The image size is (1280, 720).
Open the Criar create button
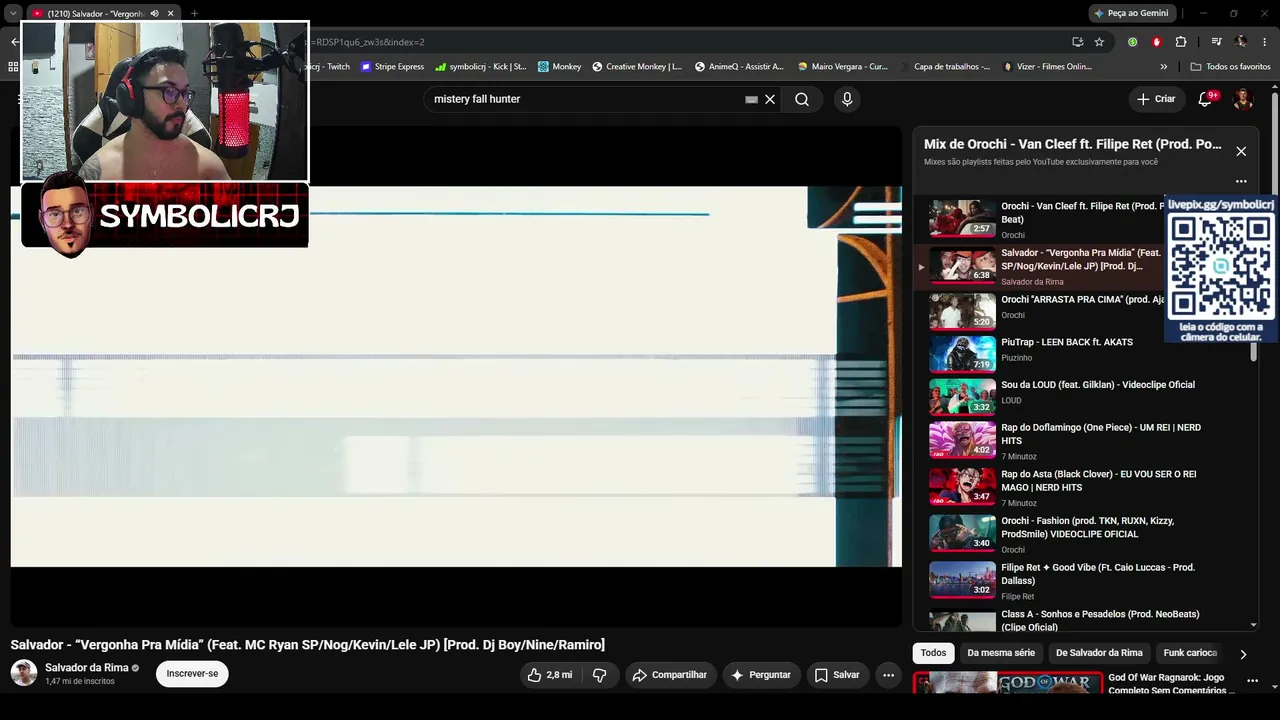1156,99
